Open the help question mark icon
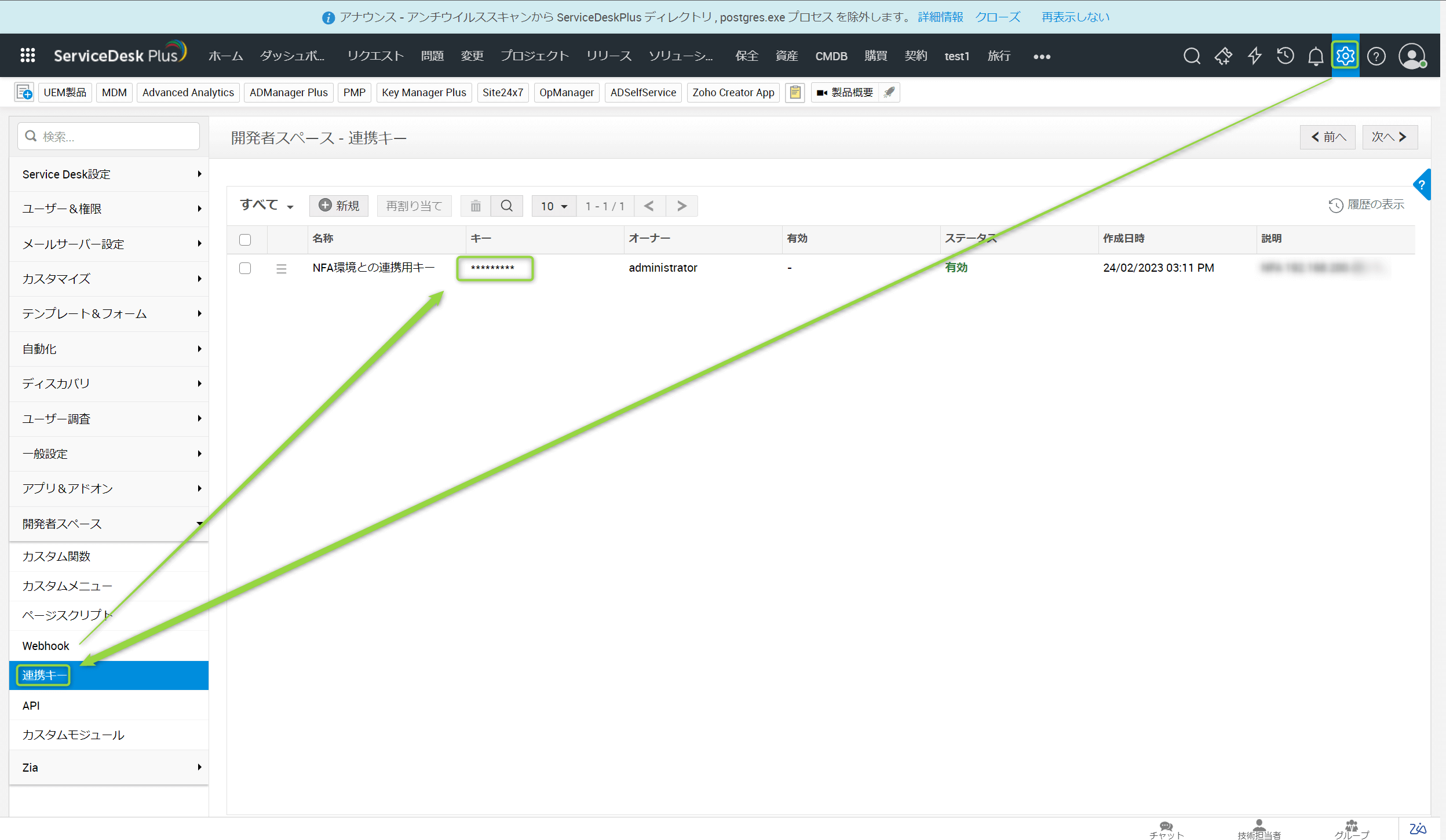Image resolution: width=1446 pixels, height=840 pixels. [x=1376, y=56]
